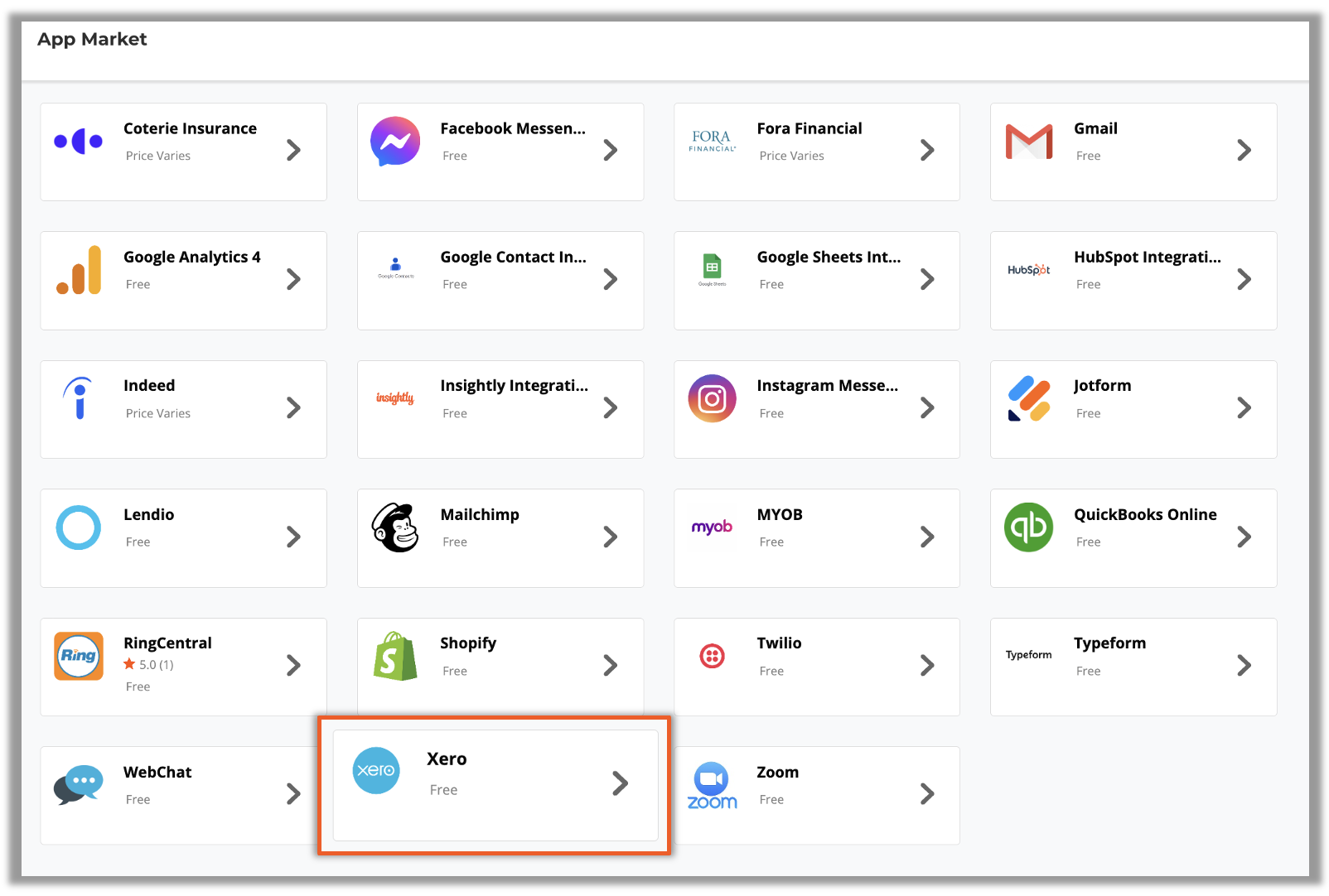Click the Instagram camera icon

click(x=712, y=399)
